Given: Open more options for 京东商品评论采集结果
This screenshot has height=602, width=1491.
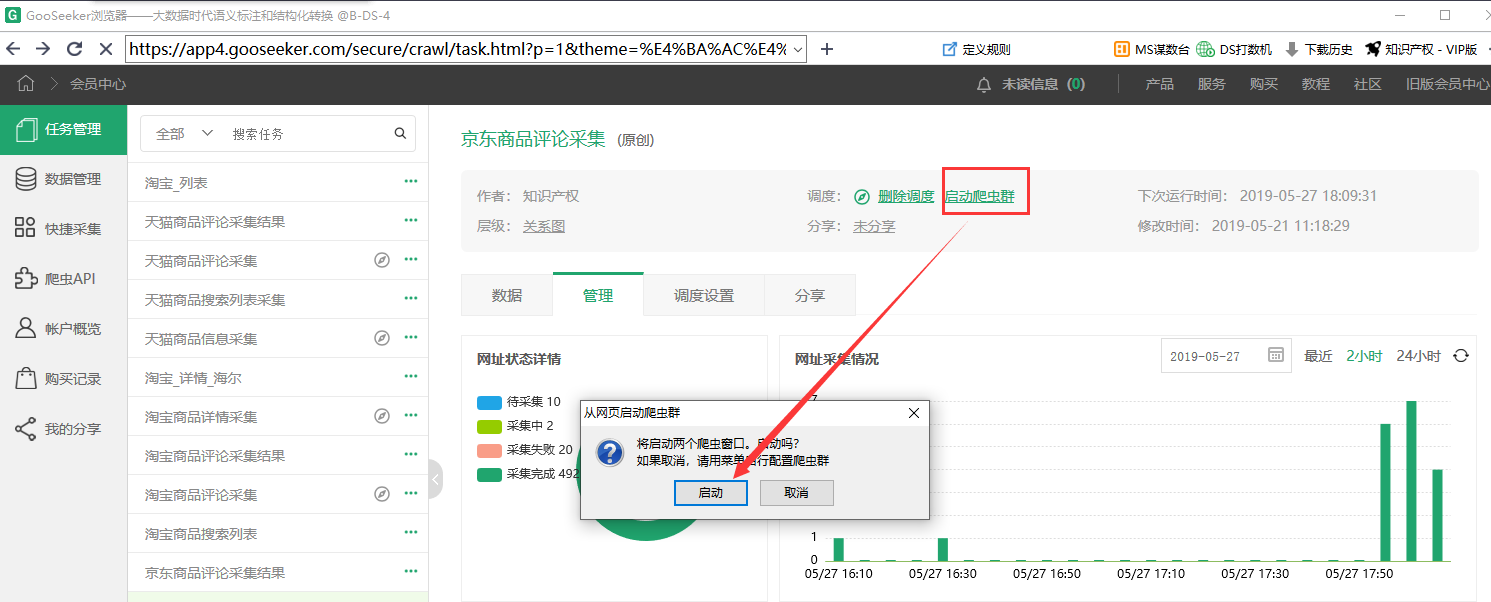Looking at the screenshot, I should pyautogui.click(x=410, y=572).
